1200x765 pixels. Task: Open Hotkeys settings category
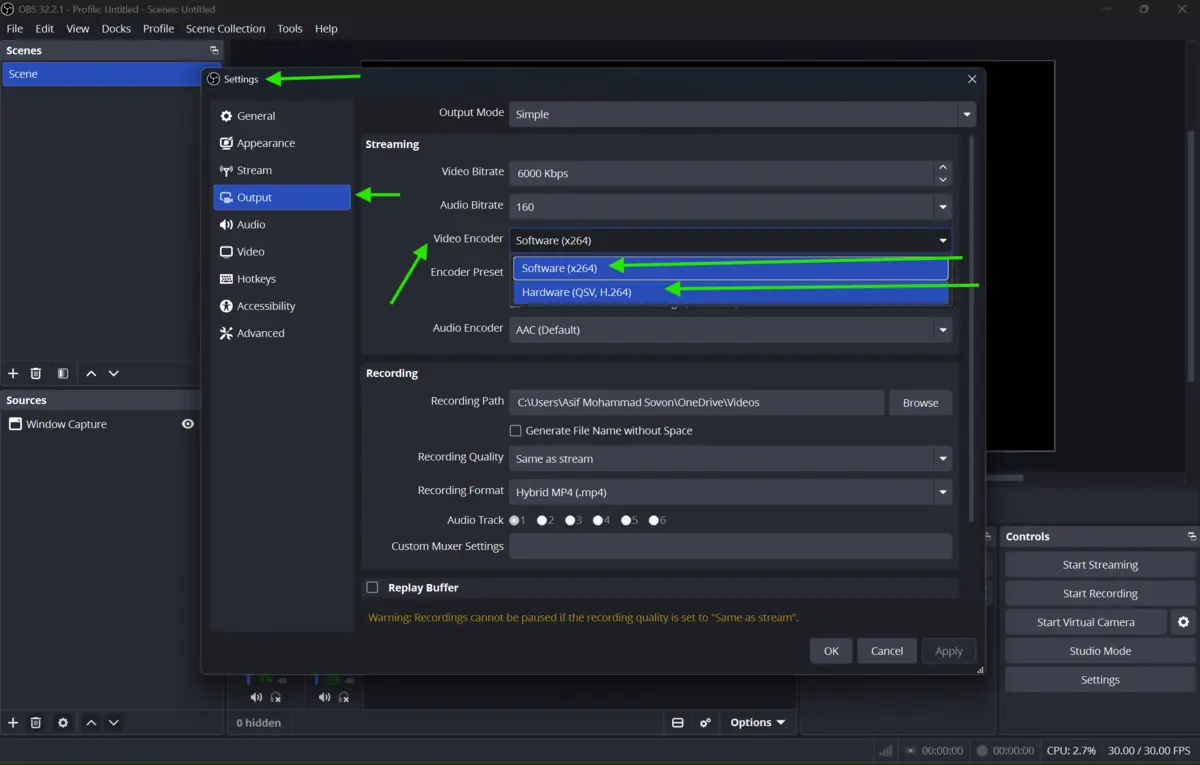tap(282, 279)
